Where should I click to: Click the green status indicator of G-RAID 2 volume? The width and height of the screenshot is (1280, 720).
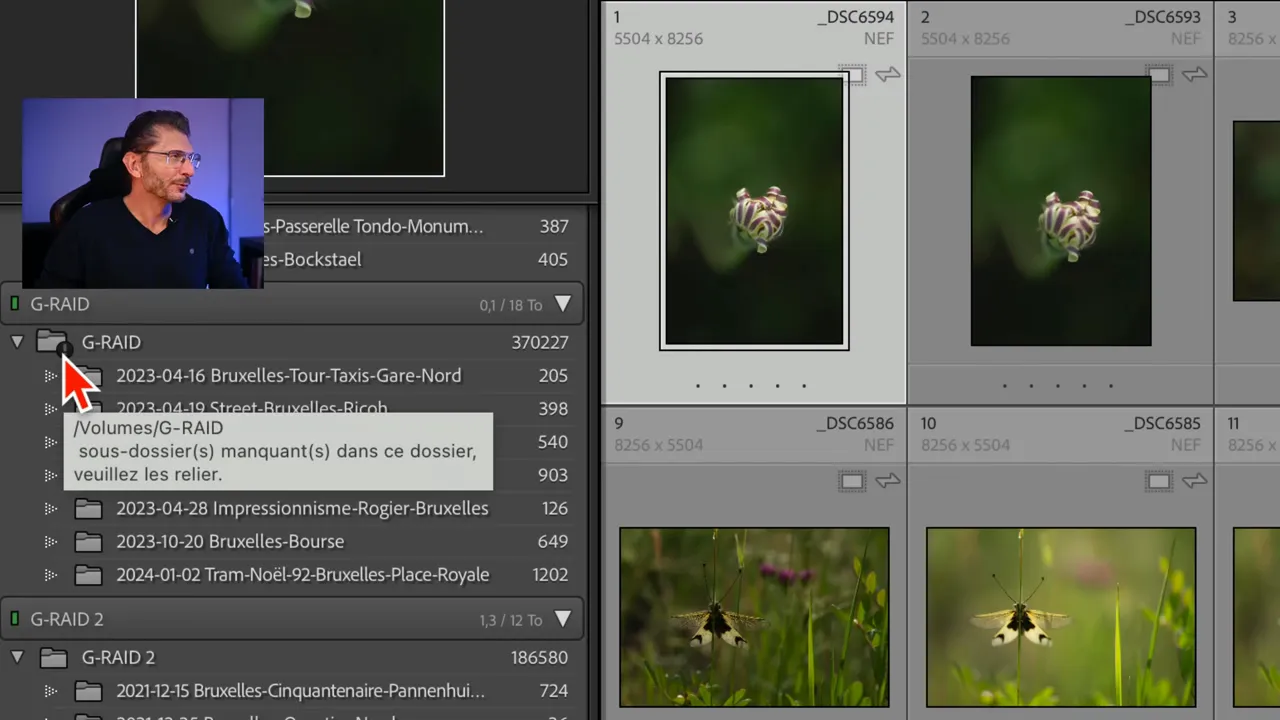point(15,619)
